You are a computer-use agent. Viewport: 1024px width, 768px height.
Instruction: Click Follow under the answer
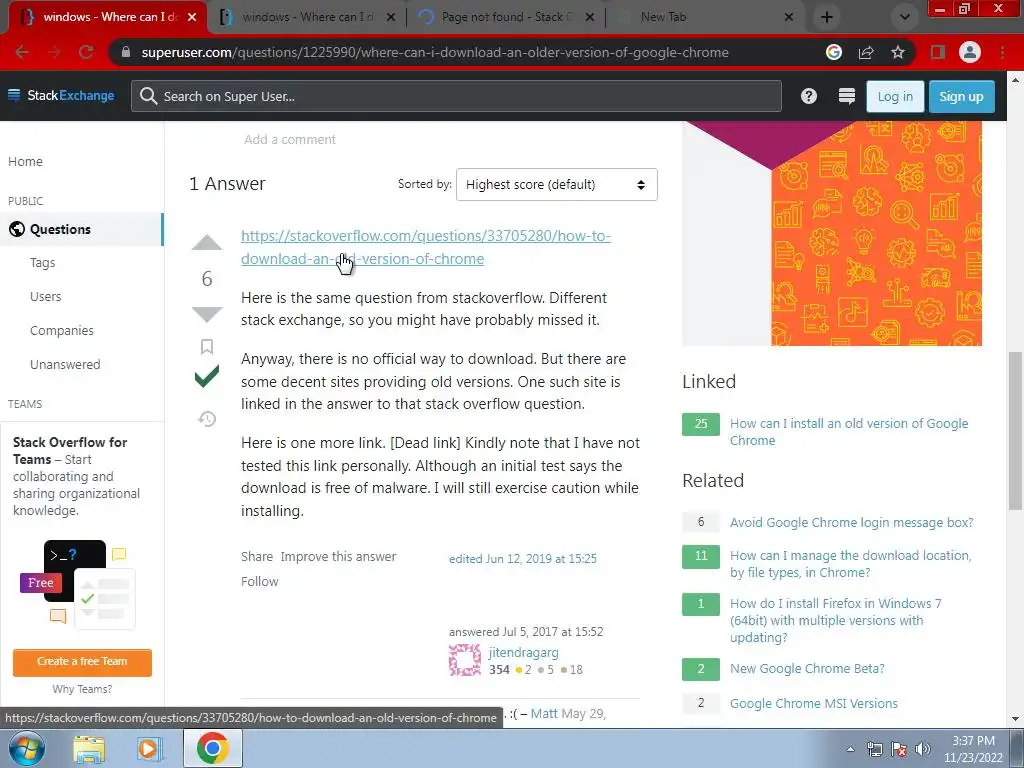click(x=259, y=581)
